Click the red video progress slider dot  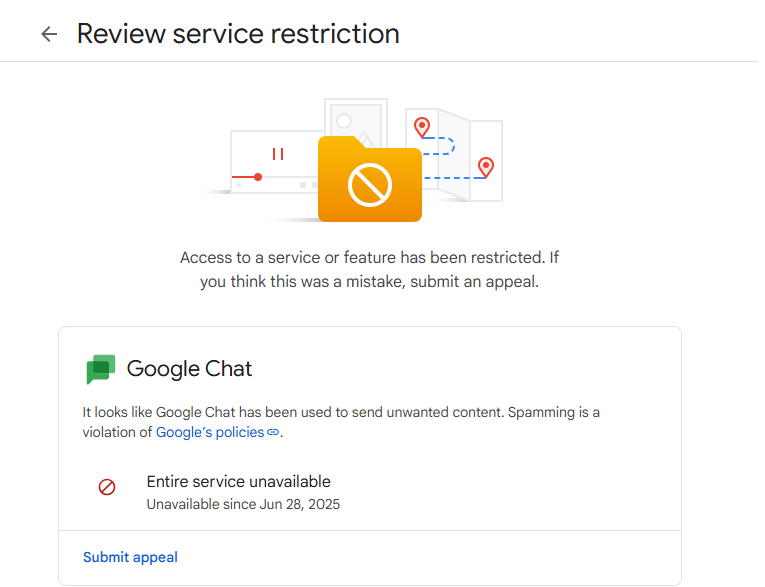click(258, 177)
